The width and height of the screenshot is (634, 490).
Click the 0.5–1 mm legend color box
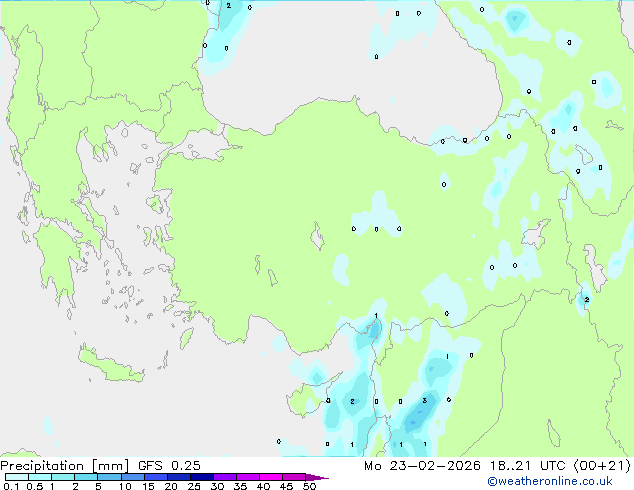(40, 477)
